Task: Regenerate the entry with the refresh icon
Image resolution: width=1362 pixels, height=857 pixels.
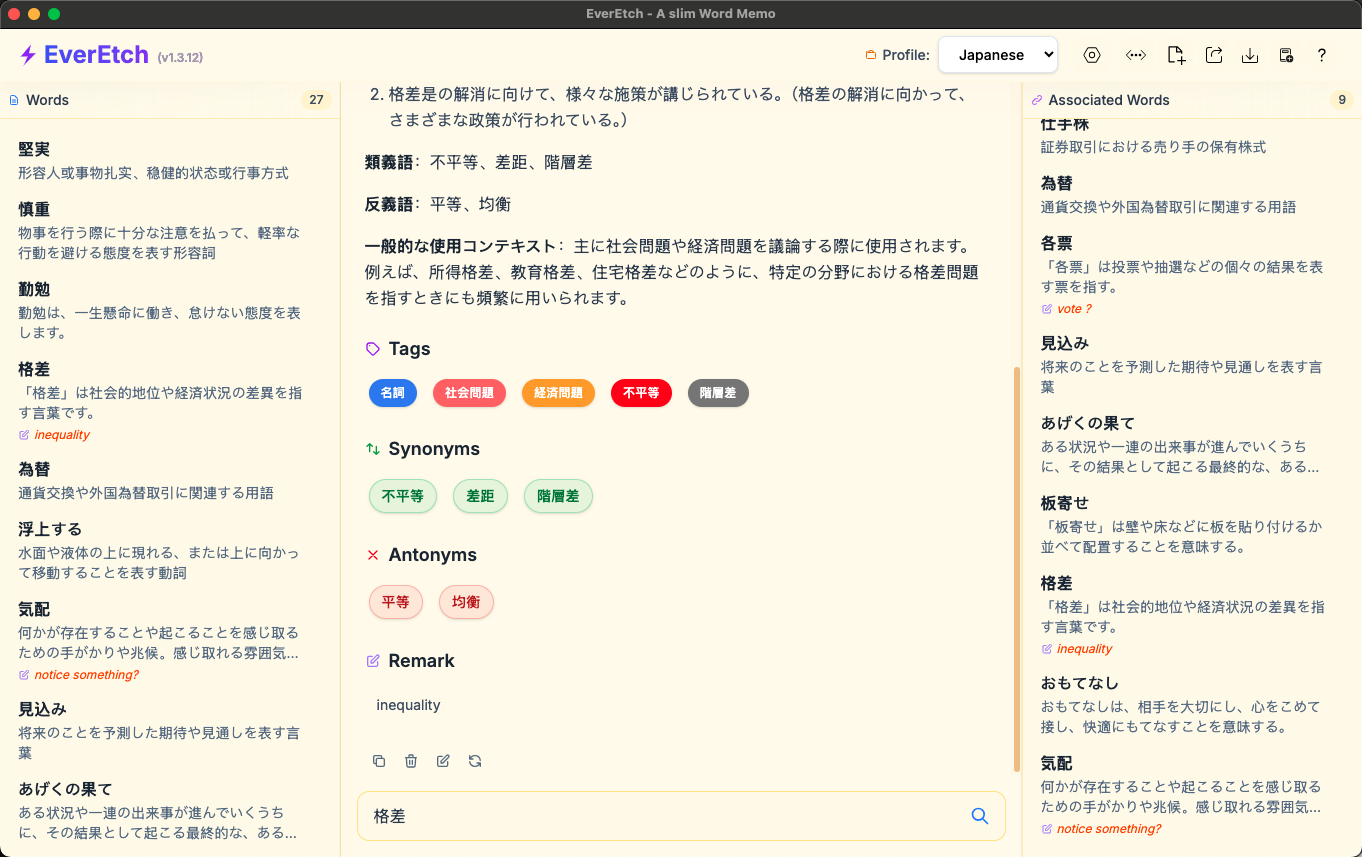Action: pyautogui.click(x=475, y=761)
